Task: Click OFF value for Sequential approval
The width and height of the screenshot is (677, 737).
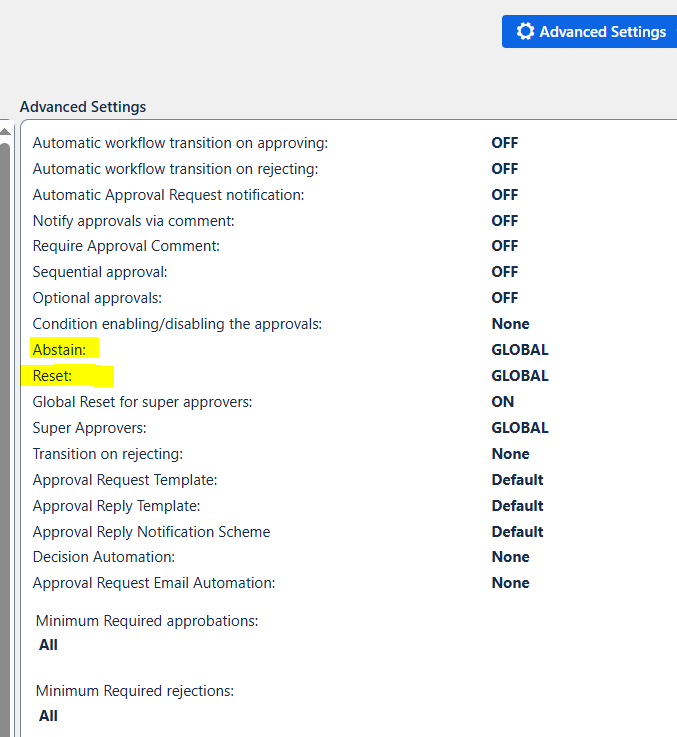Action: pyautogui.click(x=504, y=272)
